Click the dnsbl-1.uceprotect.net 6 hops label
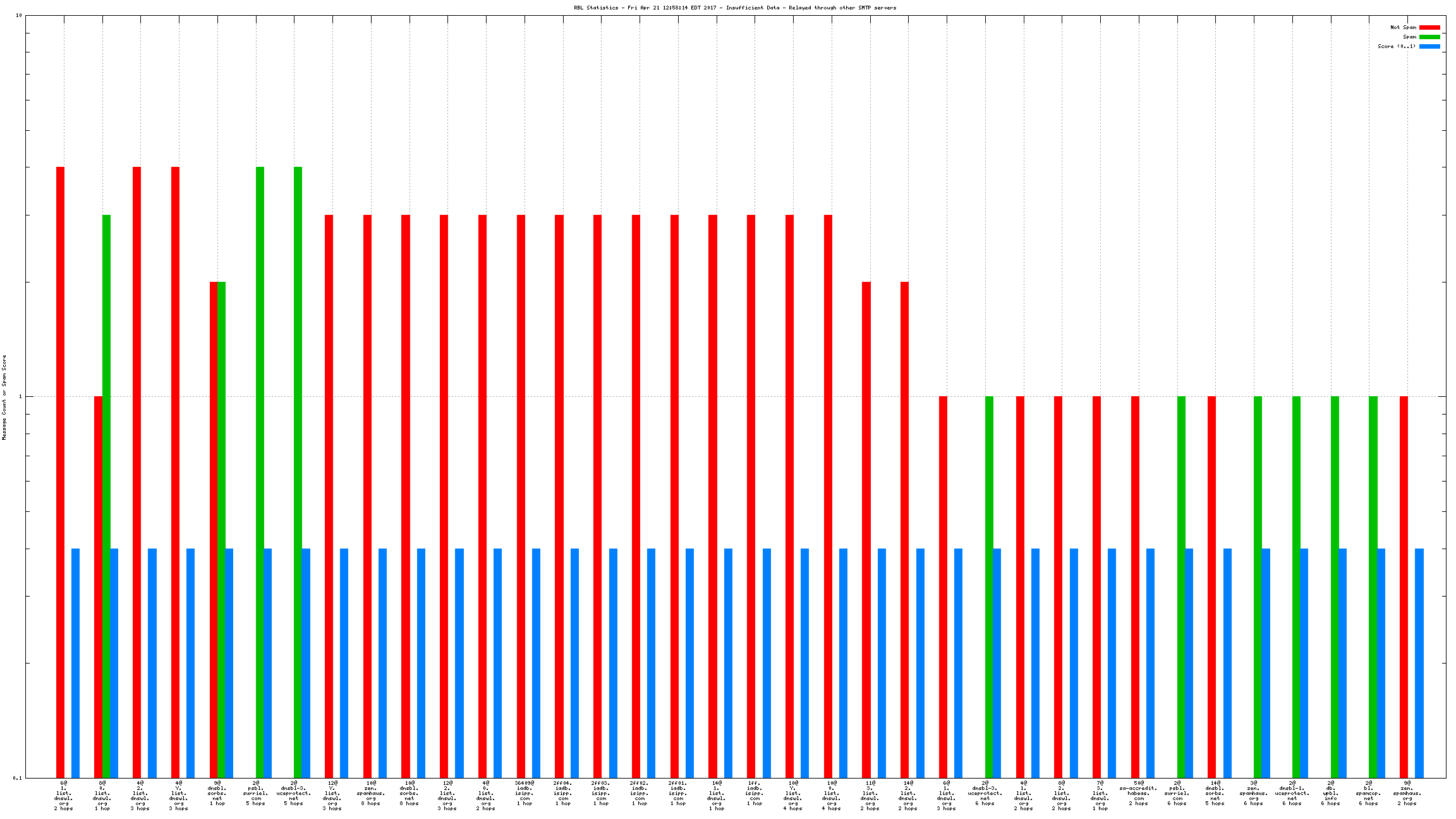This screenshot has width=1456, height=819. point(1292,793)
